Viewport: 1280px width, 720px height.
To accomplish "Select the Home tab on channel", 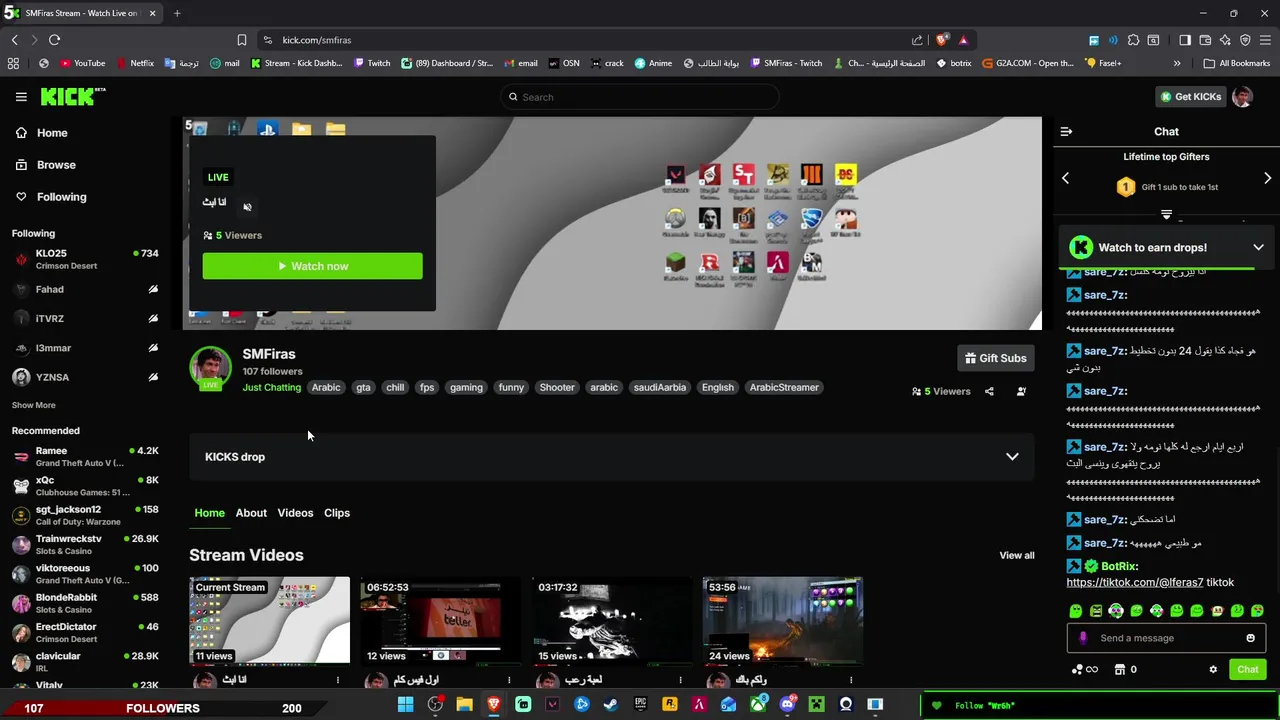I will (209, 513).
